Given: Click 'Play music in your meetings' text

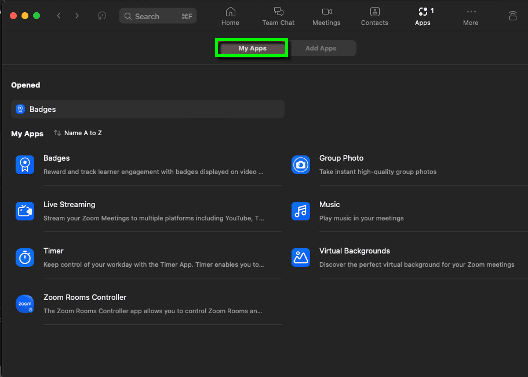Looking at the screenshot, I should coord(361,218).
